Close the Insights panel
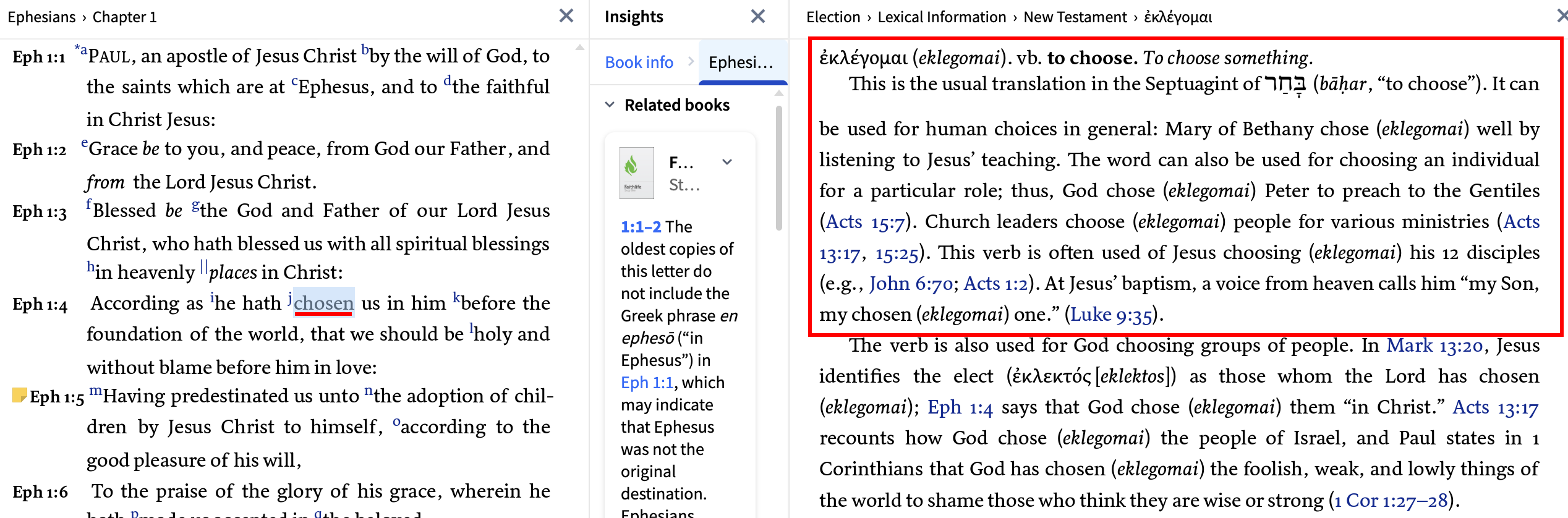The width and height of the screenshot is (1568, 518). (x=757, y=16)
